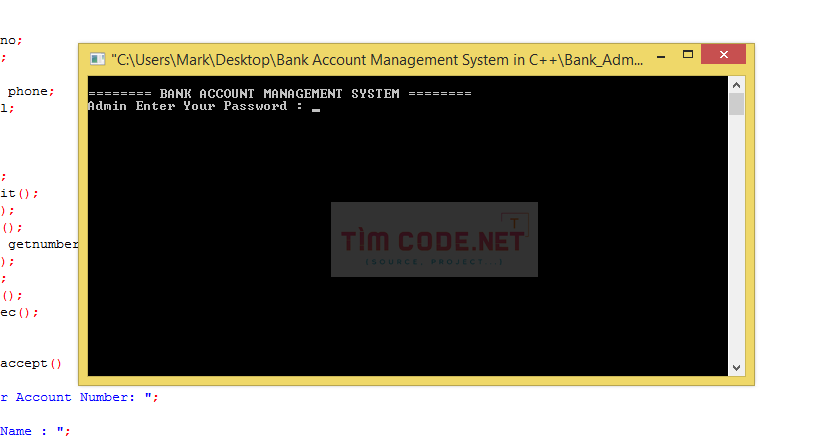
Task: Click the 'Name : ";' code line in editor
Action: coord(35,431)
